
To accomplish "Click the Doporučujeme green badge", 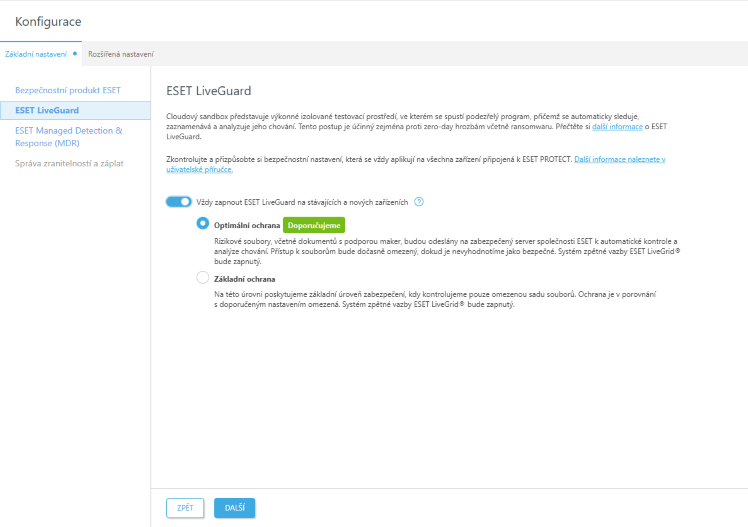I will point(314,225).
